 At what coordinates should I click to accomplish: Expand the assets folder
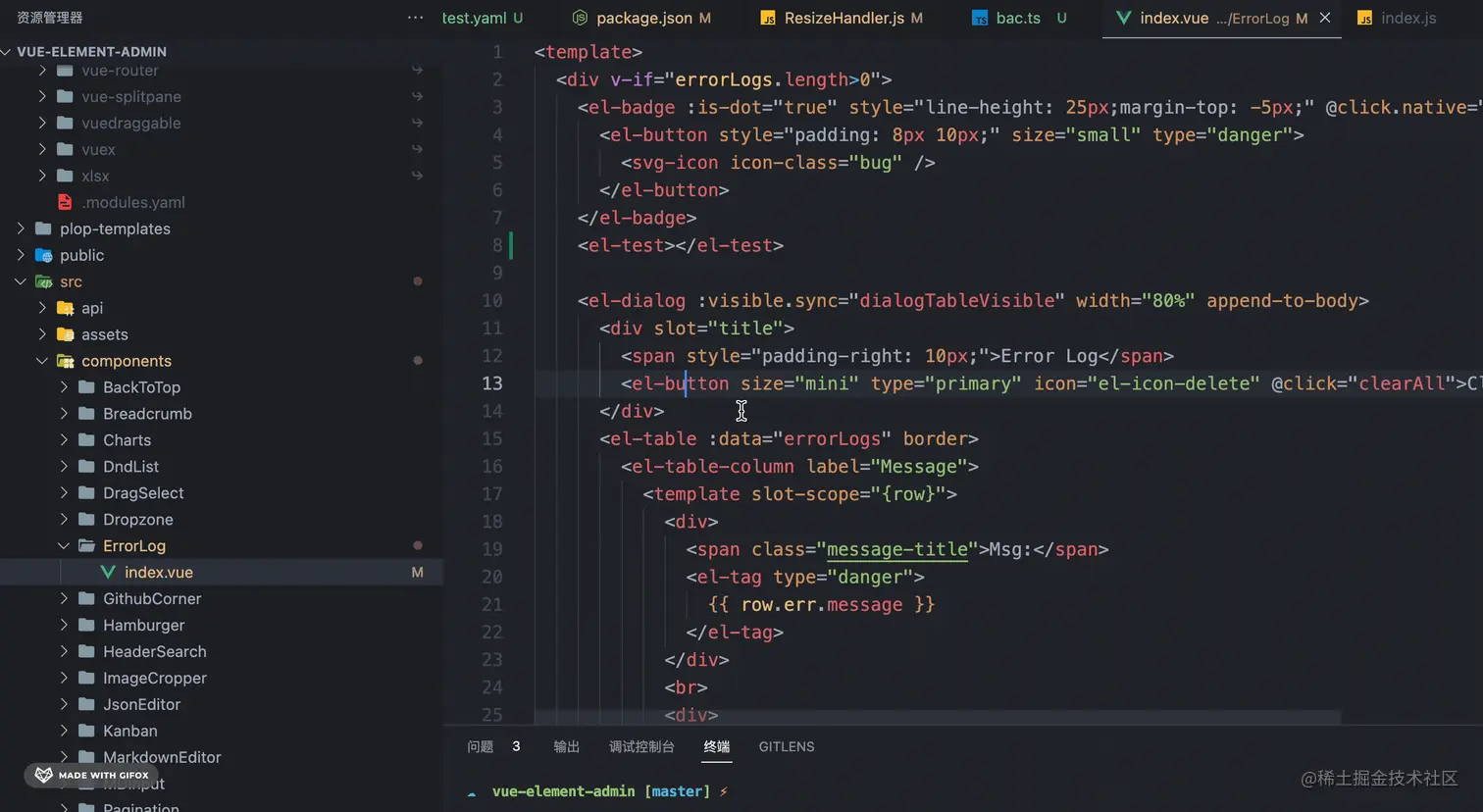point(42,334)
